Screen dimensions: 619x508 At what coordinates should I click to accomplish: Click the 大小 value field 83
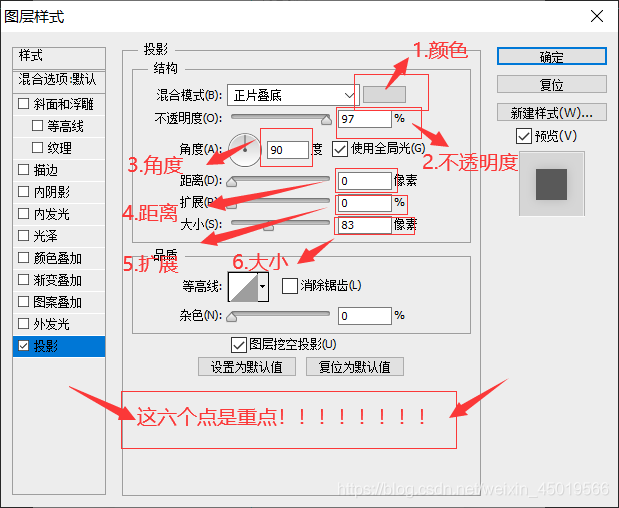[364, 225]
